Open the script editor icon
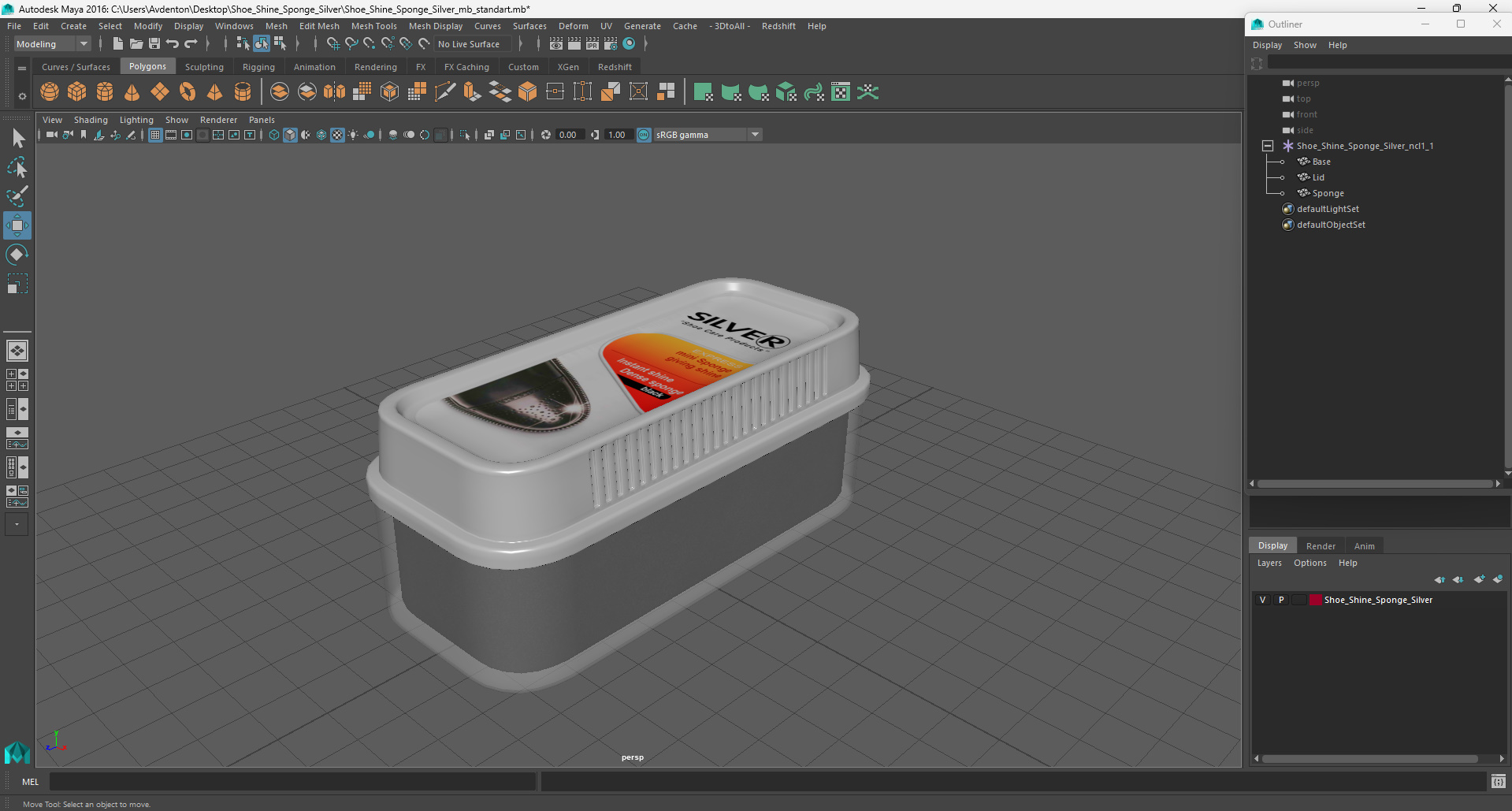 coord(1499,782)
